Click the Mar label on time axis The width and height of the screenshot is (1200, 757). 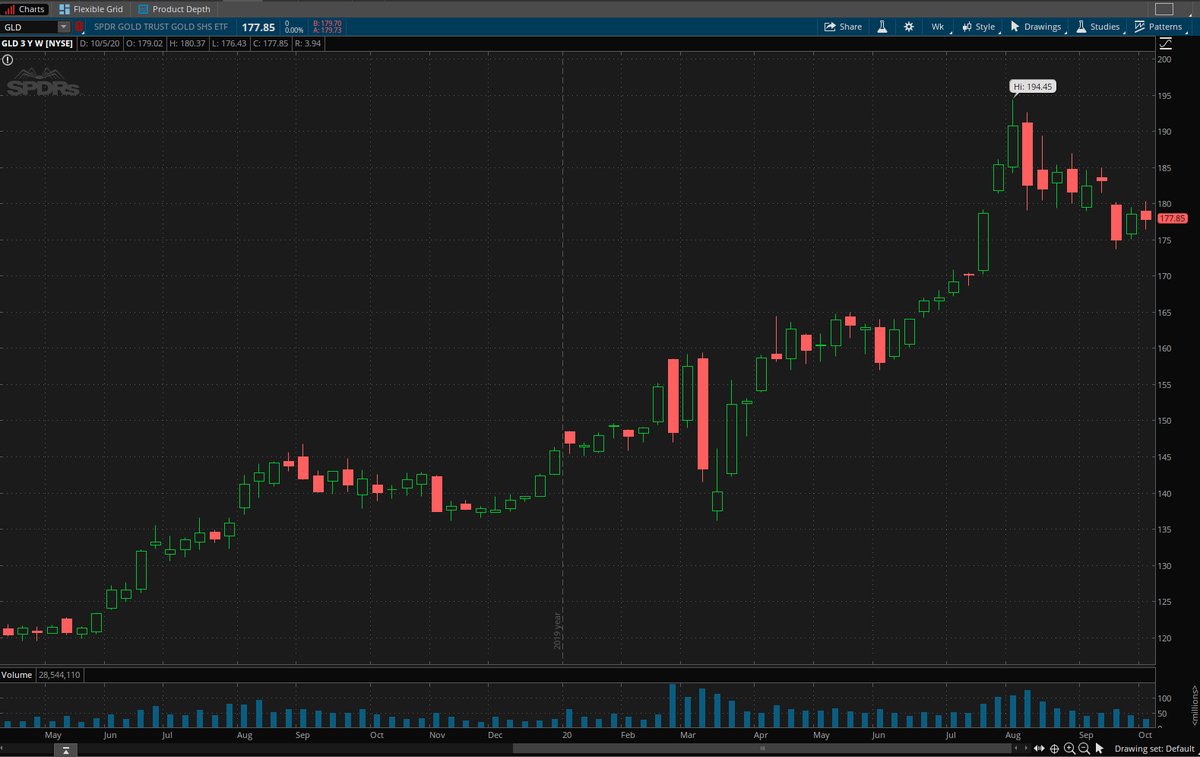pos(687,735)
